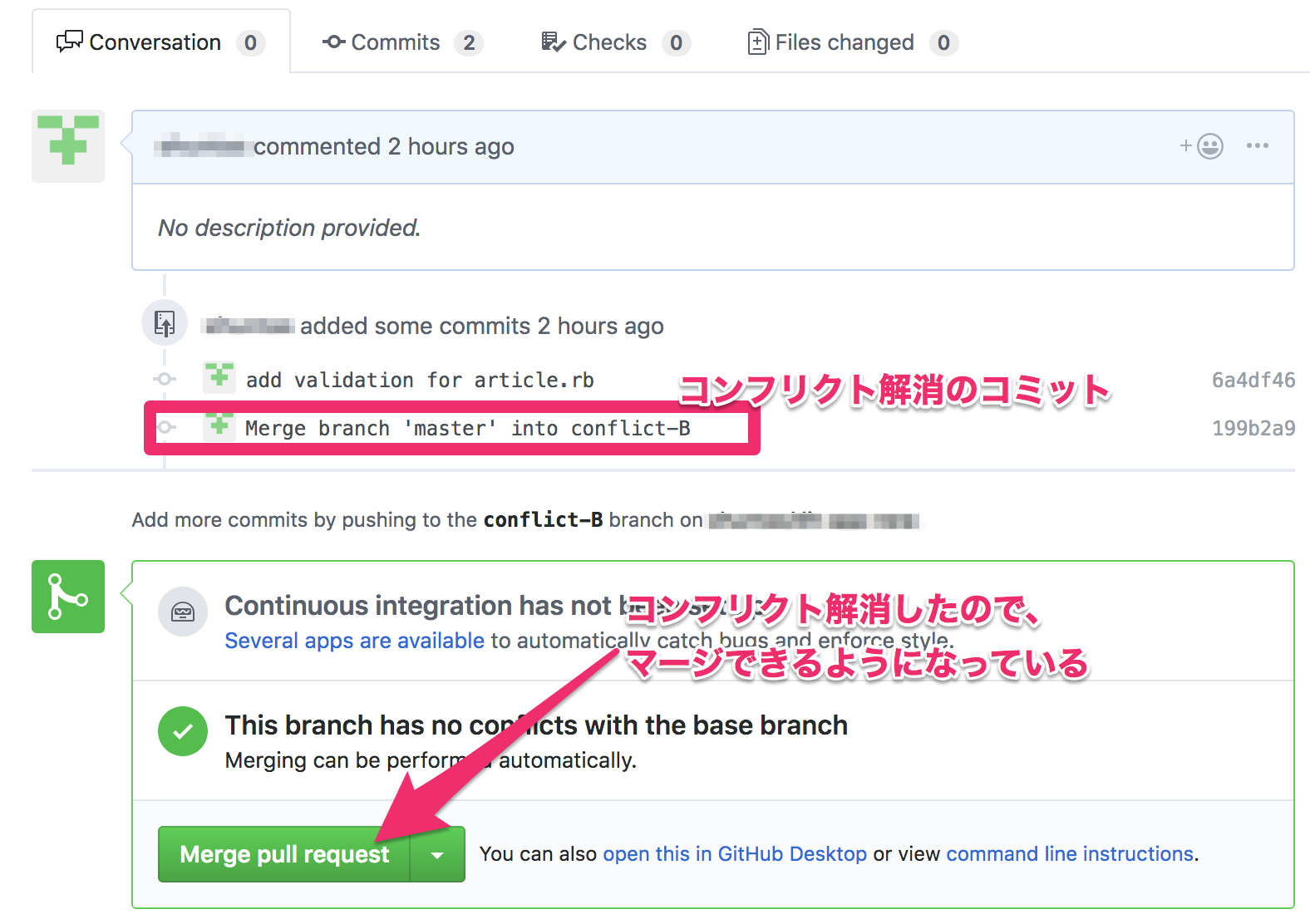Click 'open this in GitHub Desktop' link
The height and width of the screenshot is (924, 1310).
[734, 854]
